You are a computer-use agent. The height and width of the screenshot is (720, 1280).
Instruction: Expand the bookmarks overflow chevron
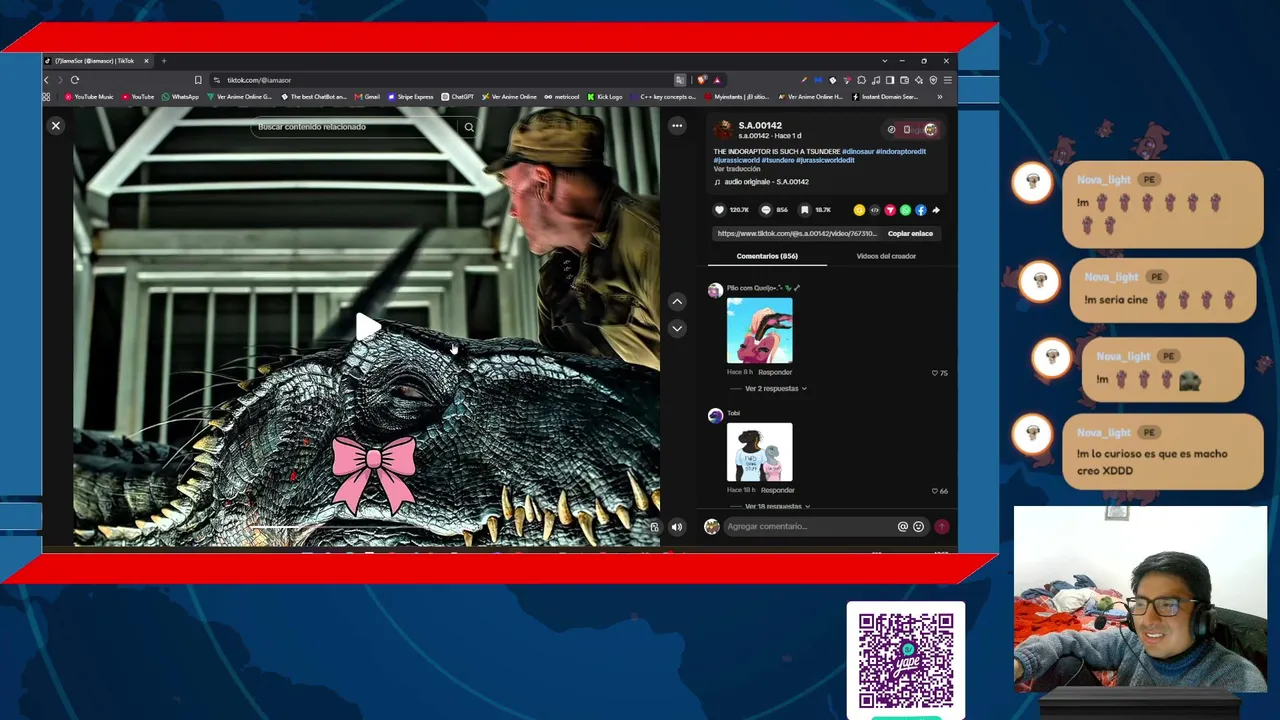tap(939, 97)
